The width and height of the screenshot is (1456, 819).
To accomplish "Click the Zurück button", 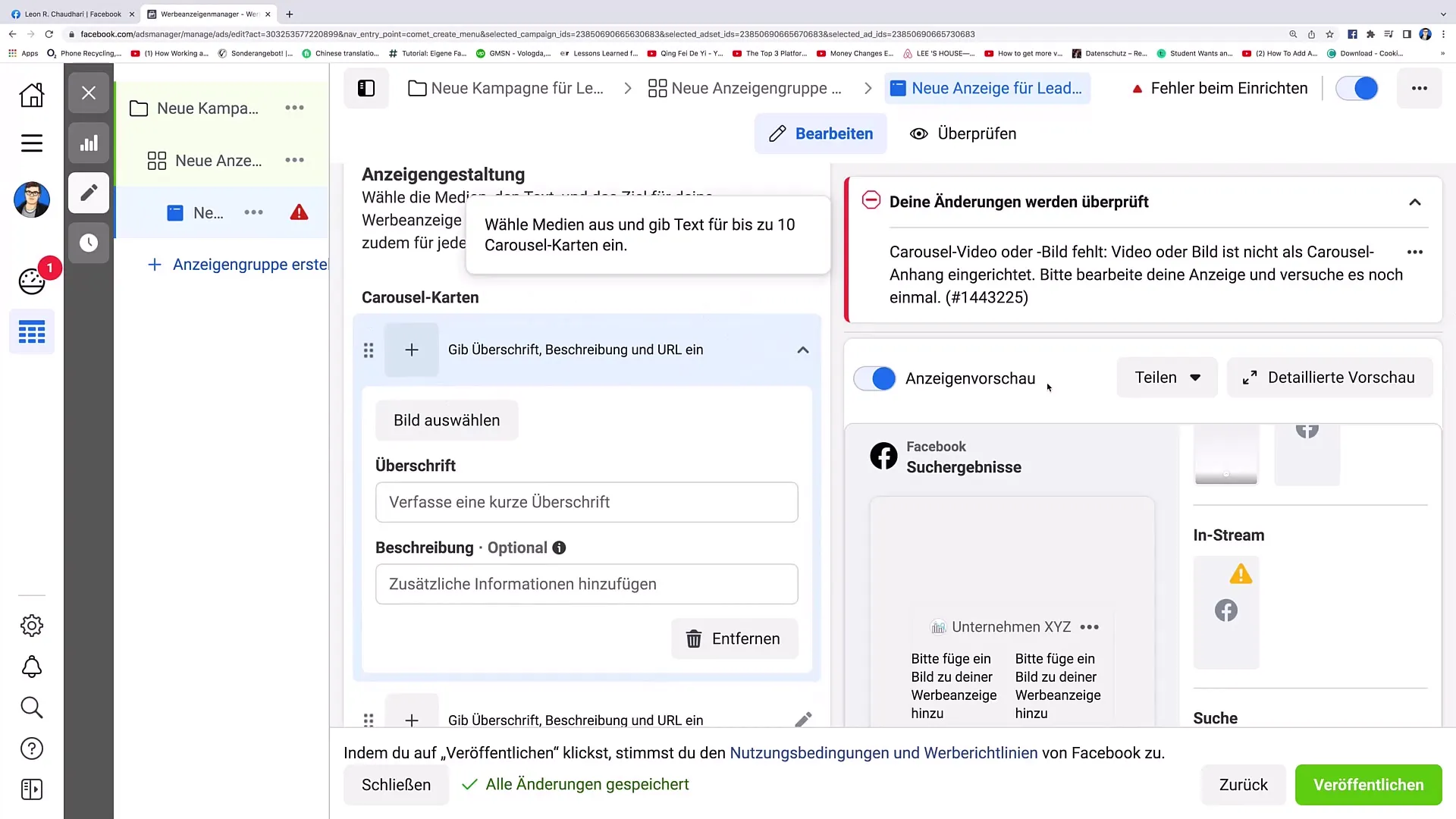I will tap(1244, 785).
